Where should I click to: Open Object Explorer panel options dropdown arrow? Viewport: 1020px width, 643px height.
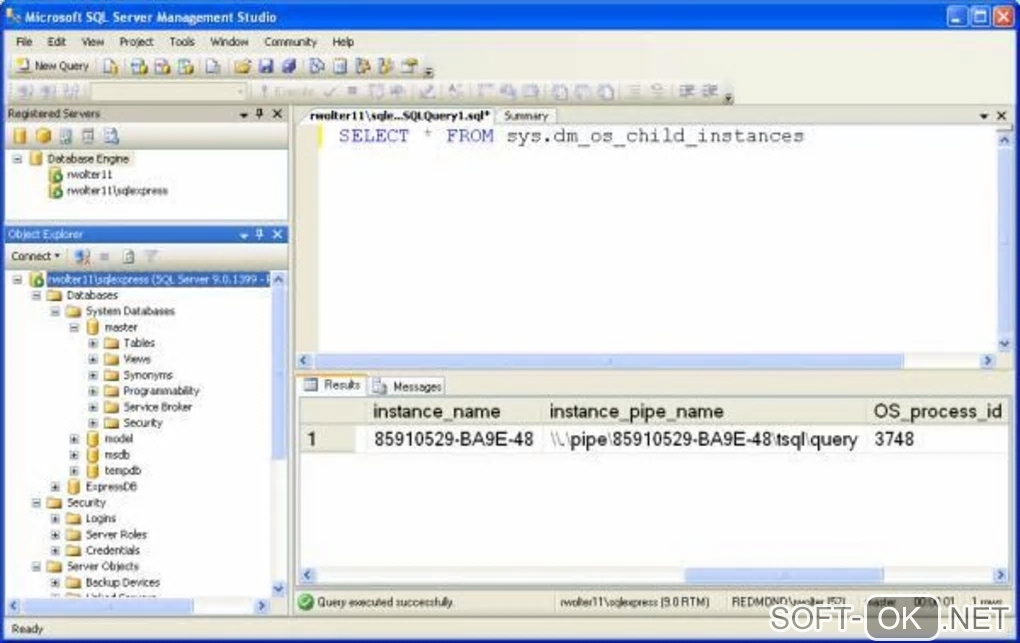pos(243,235)
